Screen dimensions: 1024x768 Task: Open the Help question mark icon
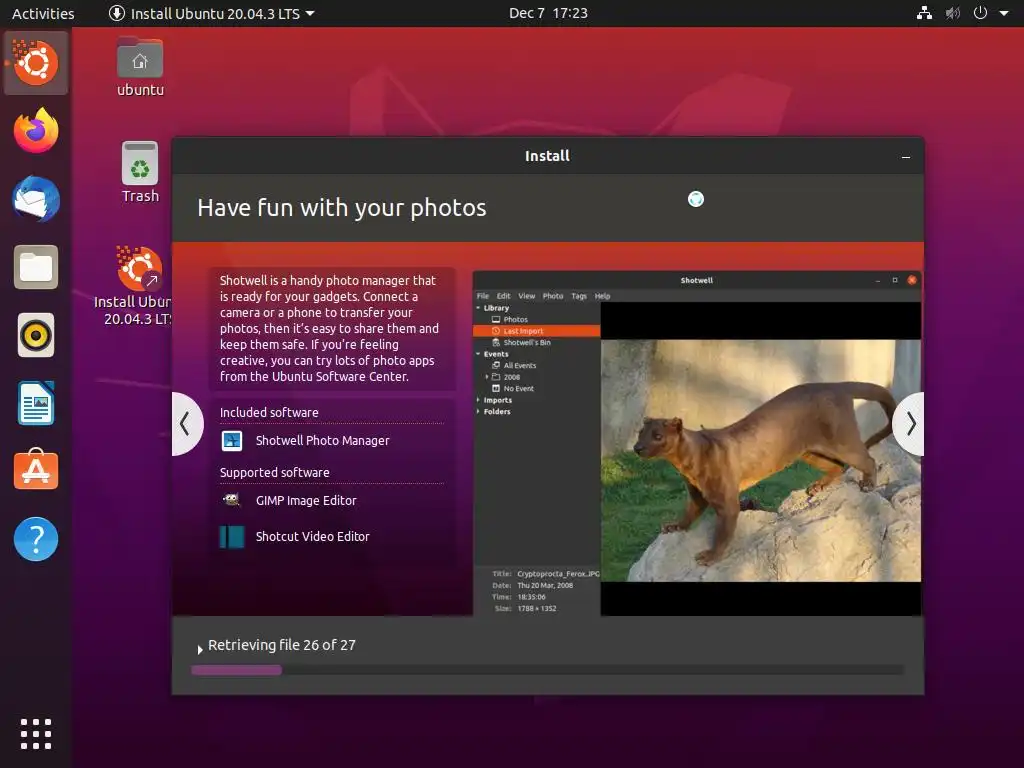[x=36, y=539]
